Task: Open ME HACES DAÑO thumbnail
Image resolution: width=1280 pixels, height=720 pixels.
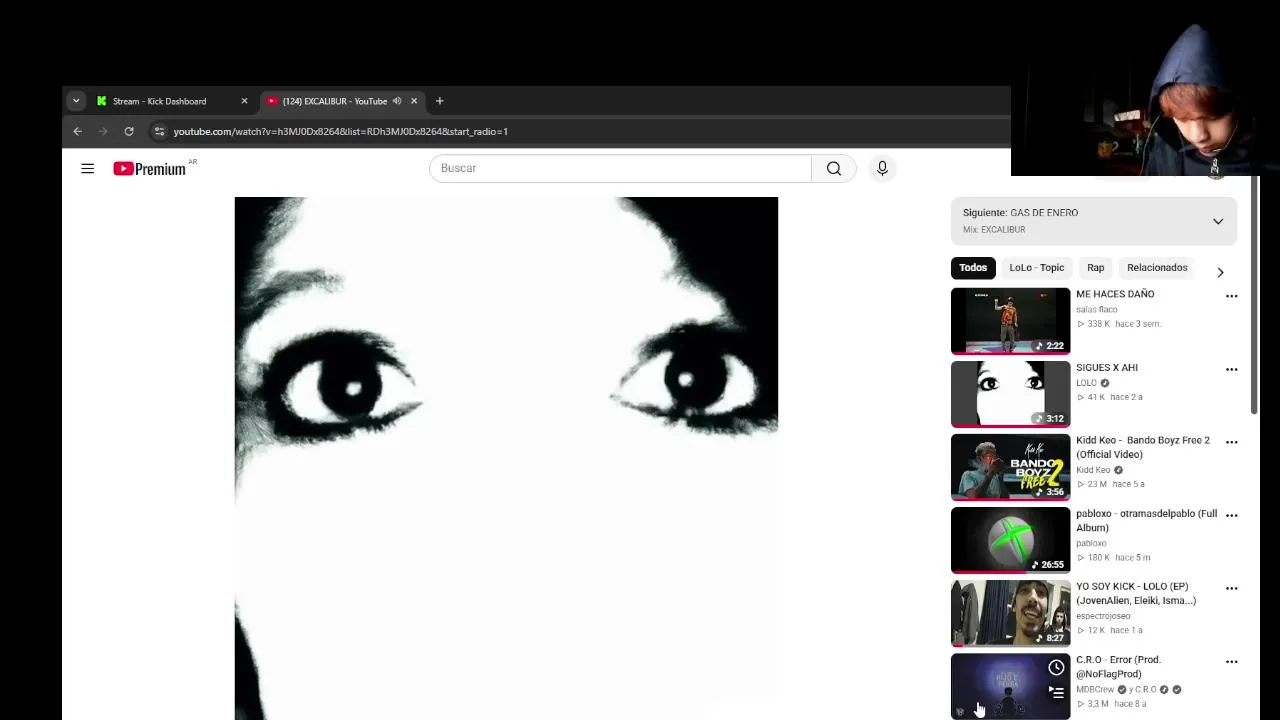Action: coord(1010,321)
